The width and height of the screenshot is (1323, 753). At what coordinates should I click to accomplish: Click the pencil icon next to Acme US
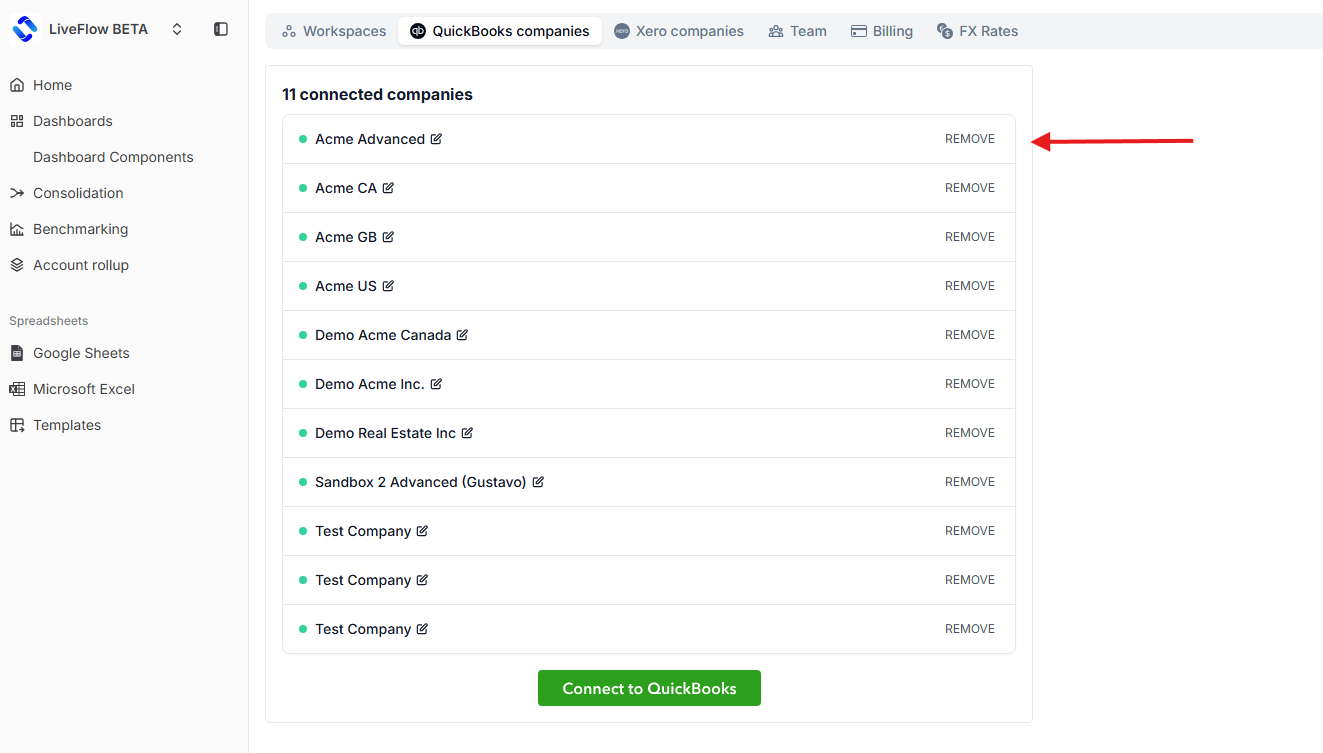coord(388,286)
